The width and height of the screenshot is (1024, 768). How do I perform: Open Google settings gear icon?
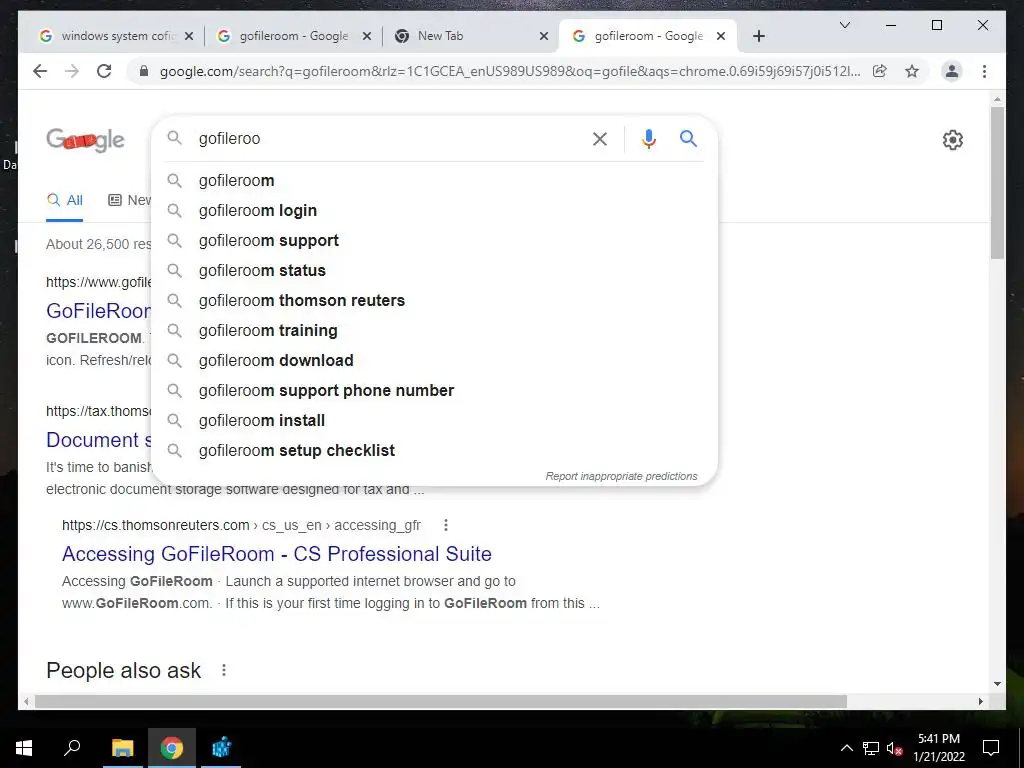[x=953, y=140]
